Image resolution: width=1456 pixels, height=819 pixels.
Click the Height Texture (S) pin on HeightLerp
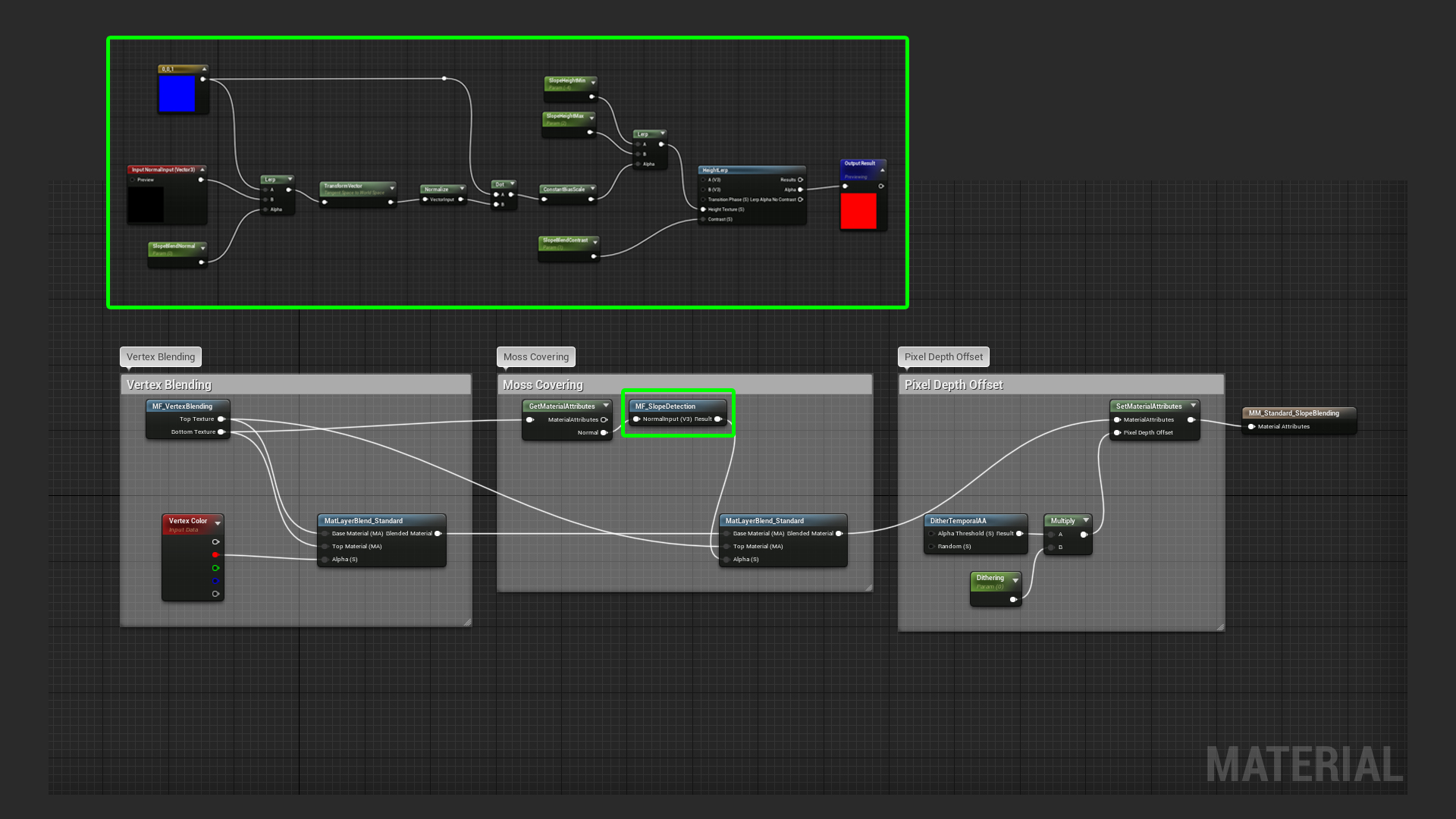pyautogui.click(x=703, y=209)
